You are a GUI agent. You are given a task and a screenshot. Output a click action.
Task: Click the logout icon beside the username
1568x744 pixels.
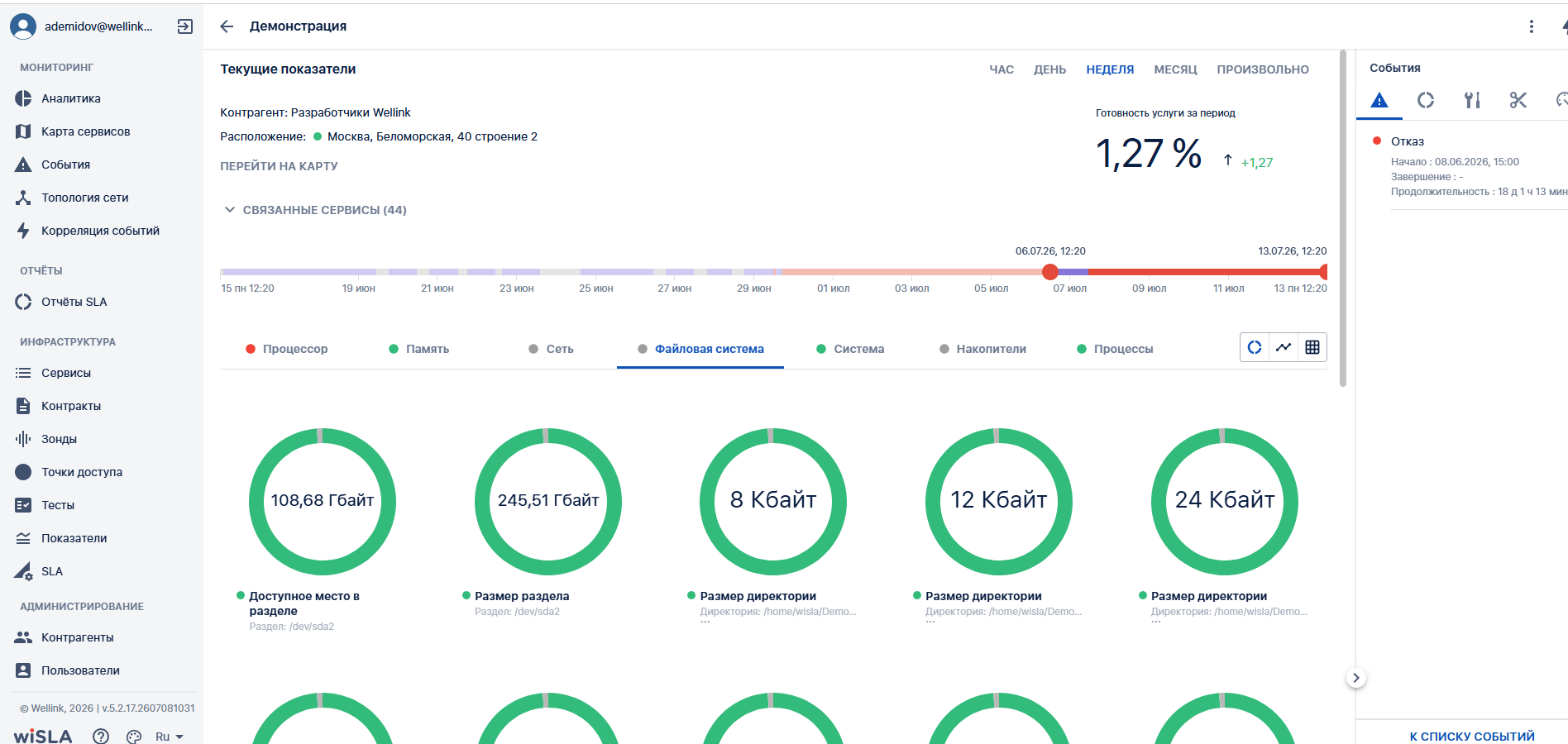(x=185, y=26)
